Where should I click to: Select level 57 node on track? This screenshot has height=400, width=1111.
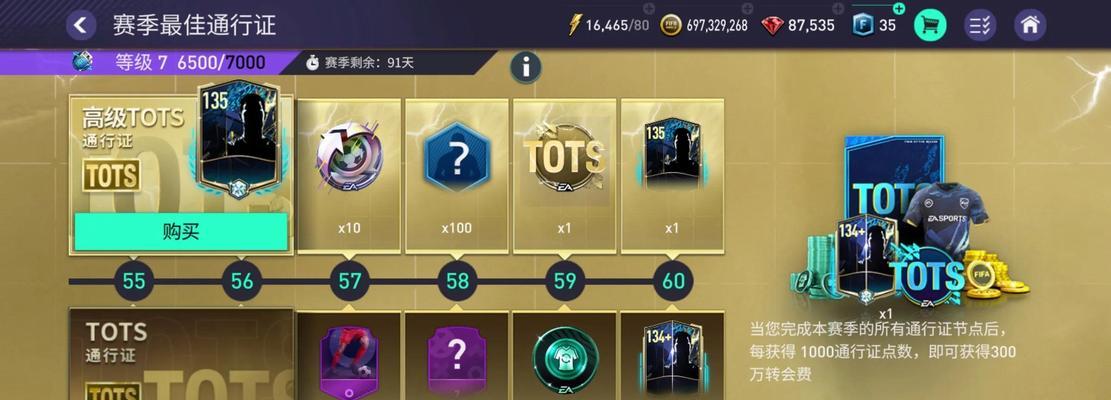(349, 281)
